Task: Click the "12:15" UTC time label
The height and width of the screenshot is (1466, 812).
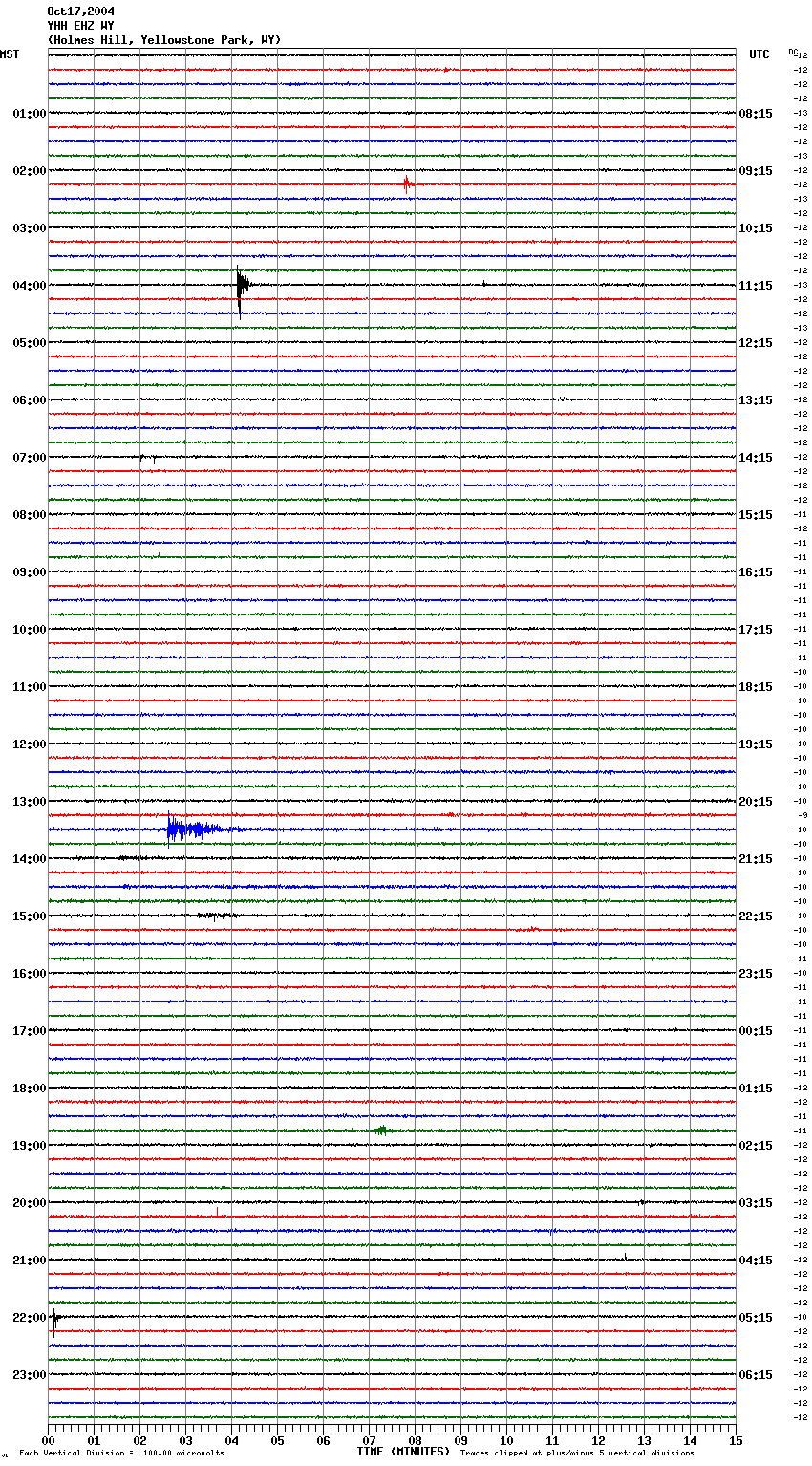Action: 756,343
